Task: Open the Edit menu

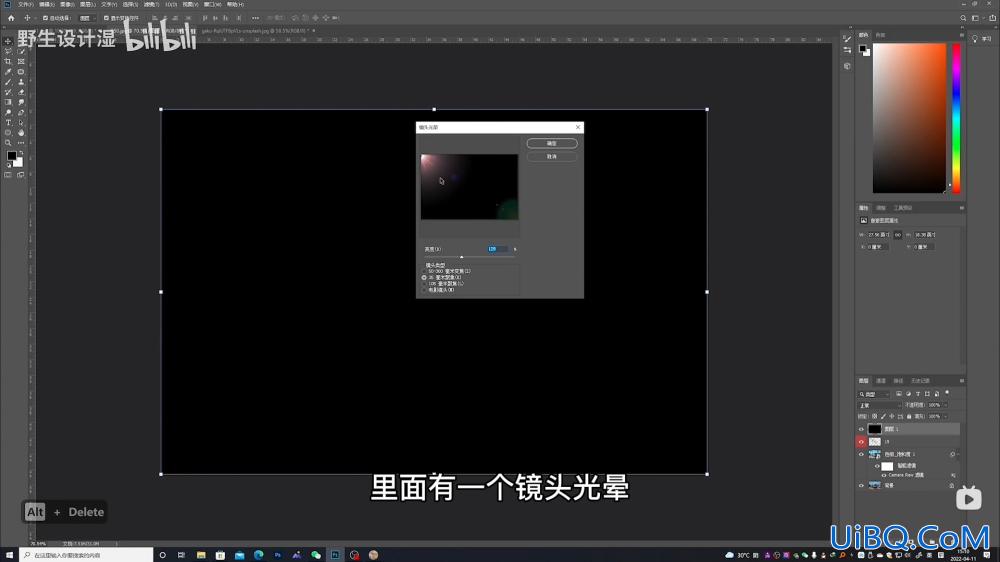Action: (x=47, y=4)
